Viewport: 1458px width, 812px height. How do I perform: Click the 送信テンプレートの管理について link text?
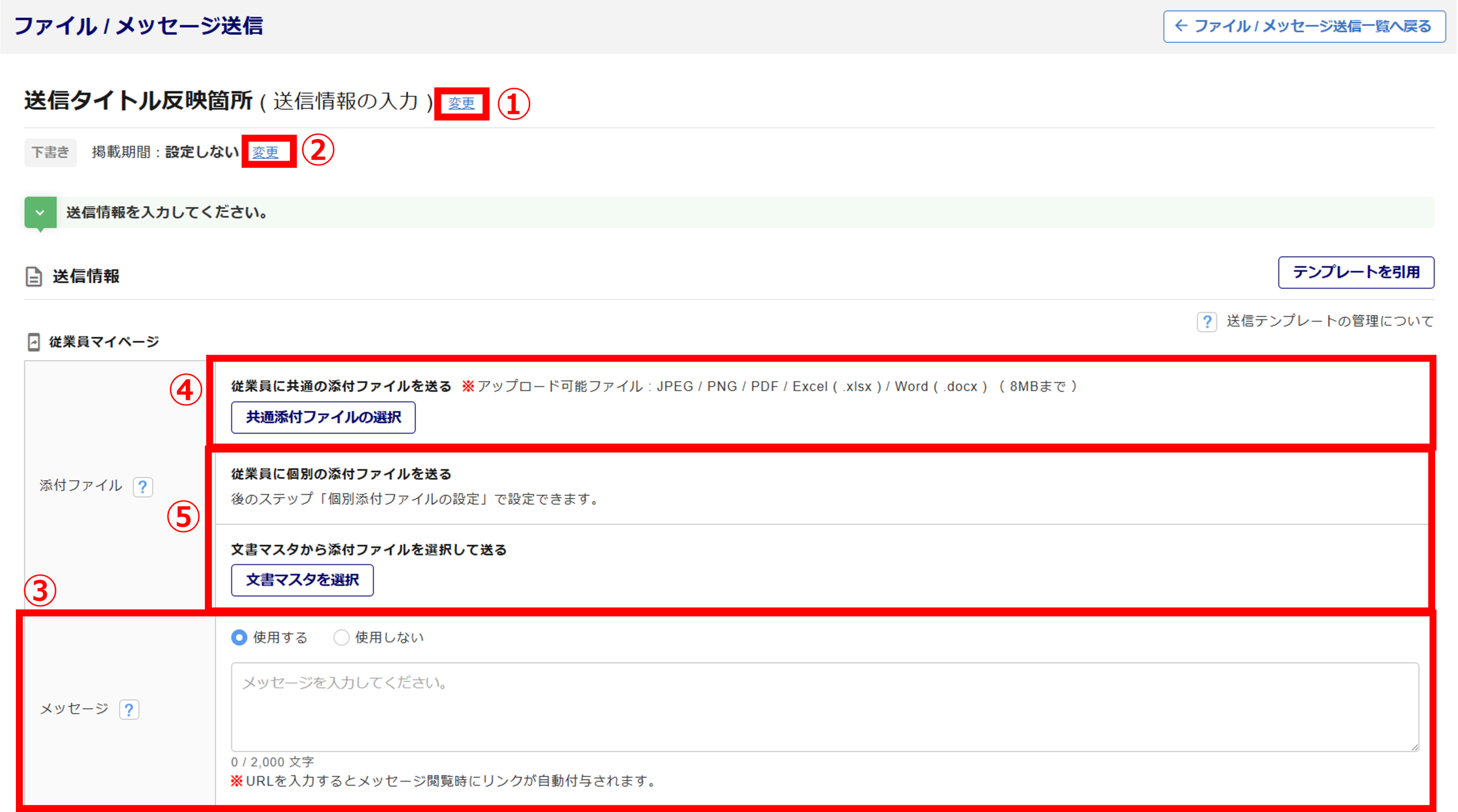click(1329, 321)
